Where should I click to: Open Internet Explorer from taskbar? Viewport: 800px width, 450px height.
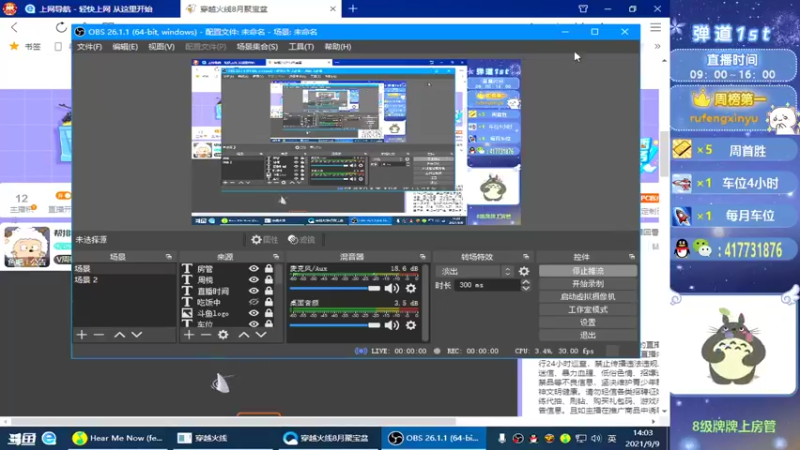pyautogui.click(x=49, y=438)
